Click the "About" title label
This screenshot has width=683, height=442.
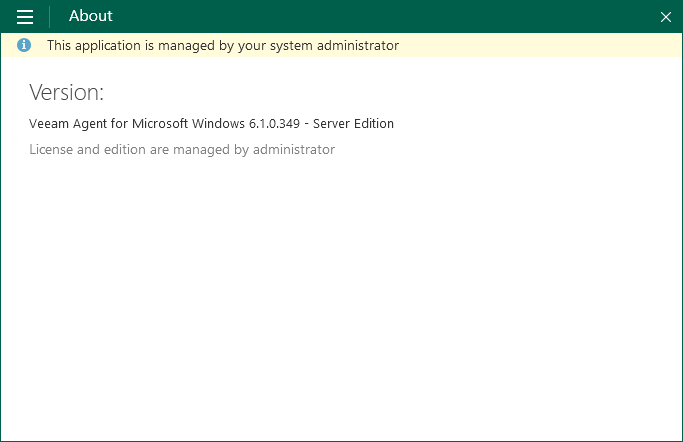tap(90, 16)
